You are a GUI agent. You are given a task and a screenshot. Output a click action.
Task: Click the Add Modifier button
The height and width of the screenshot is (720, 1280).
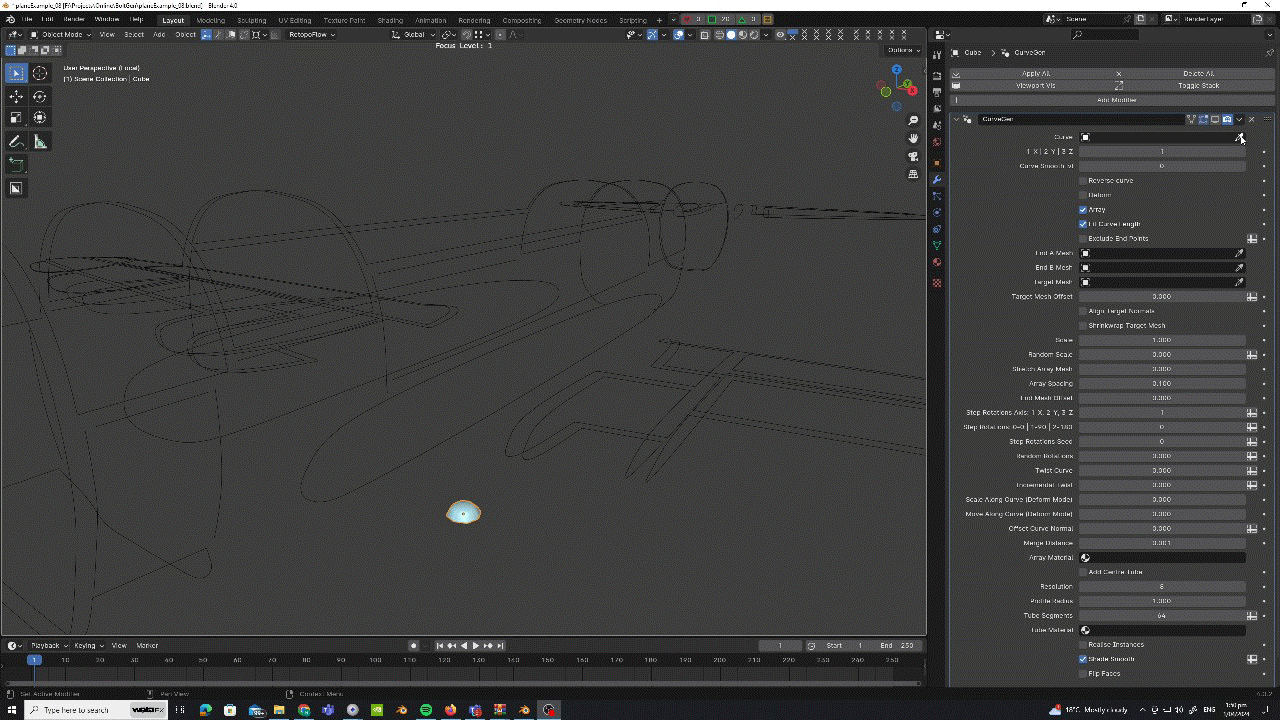[1115, 100]
